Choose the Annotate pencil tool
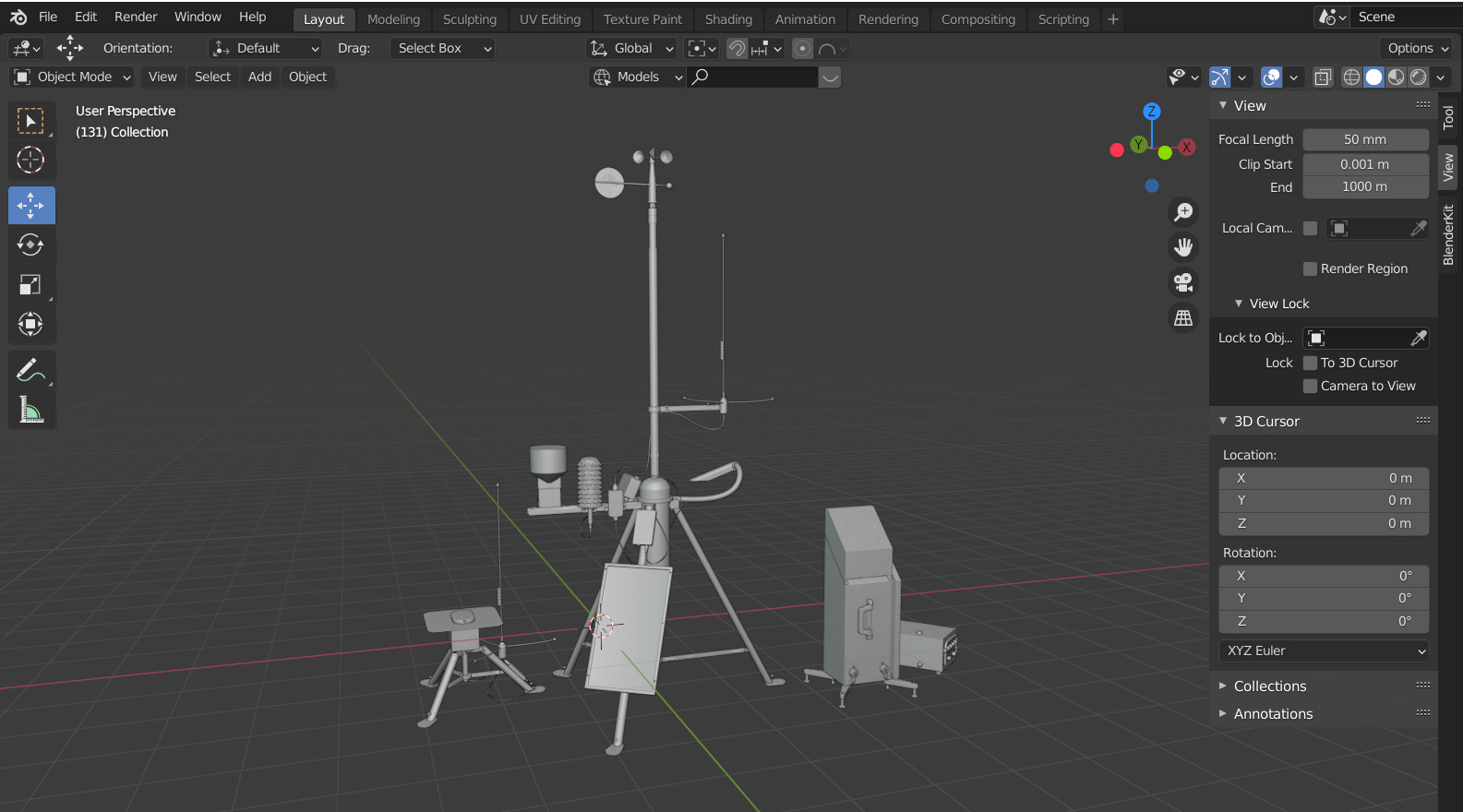1463x812 pixels. pos(30,370)
